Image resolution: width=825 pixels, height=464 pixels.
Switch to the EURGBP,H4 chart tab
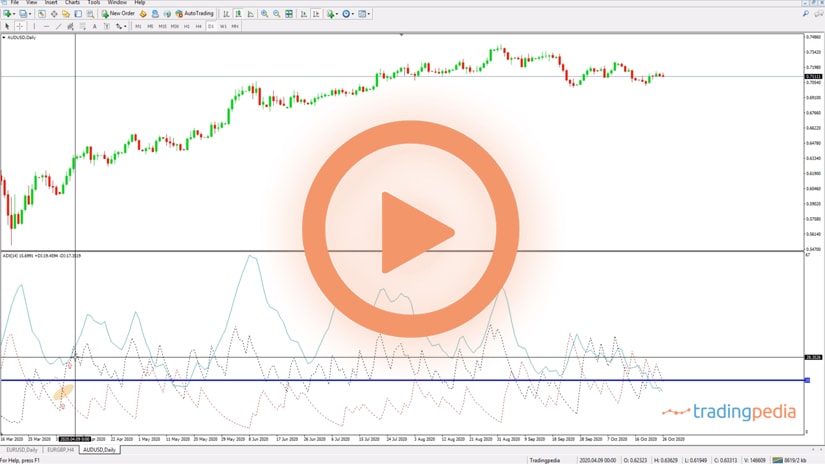click(61, 450)
